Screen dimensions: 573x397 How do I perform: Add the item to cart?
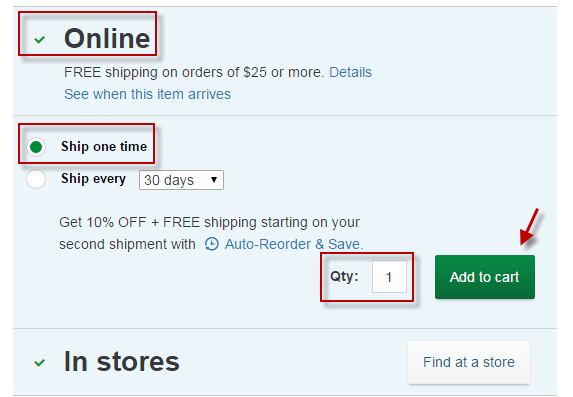[485, 277]
